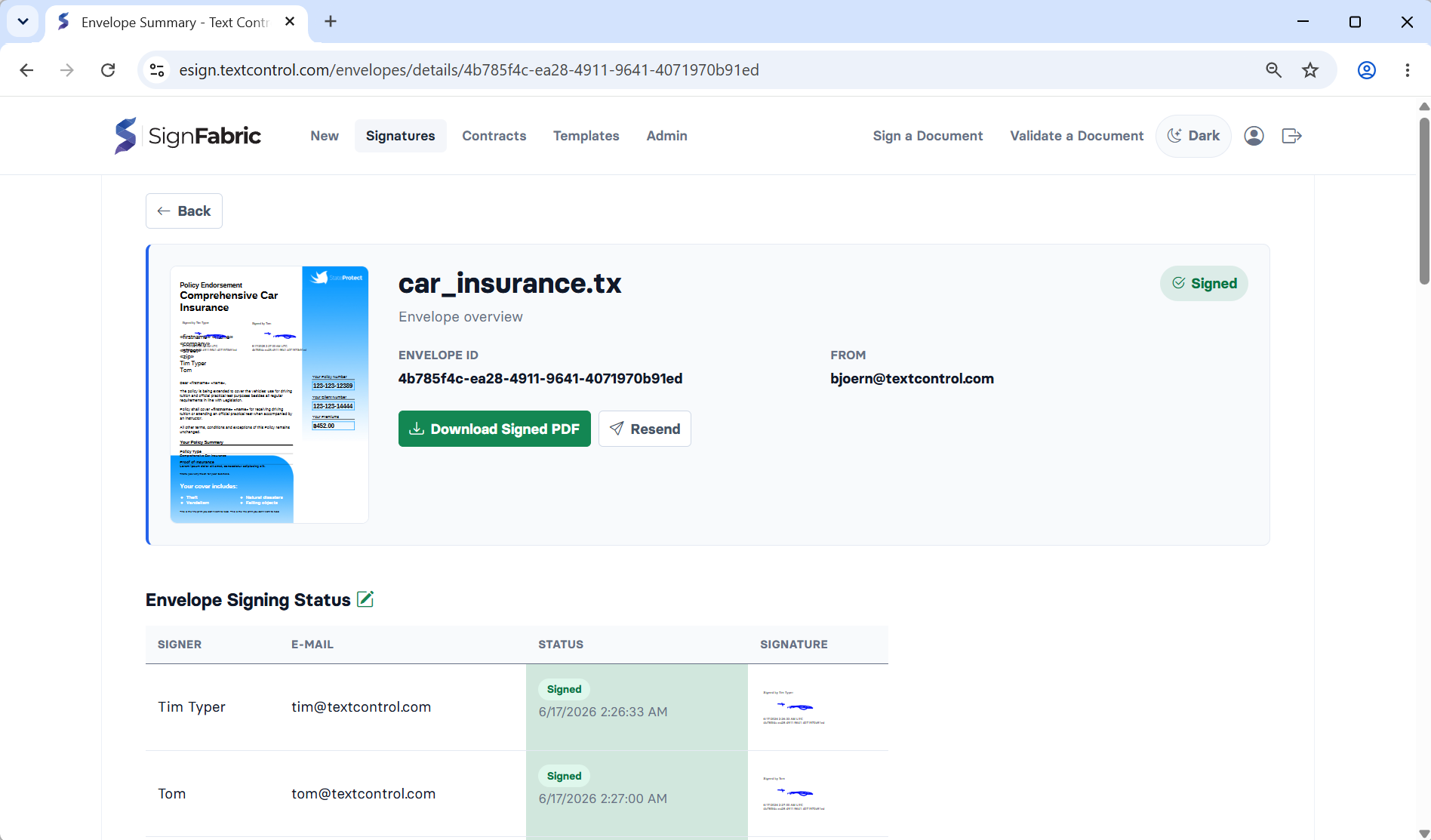Click the scrollbar down arrow

click(1424, 832)
